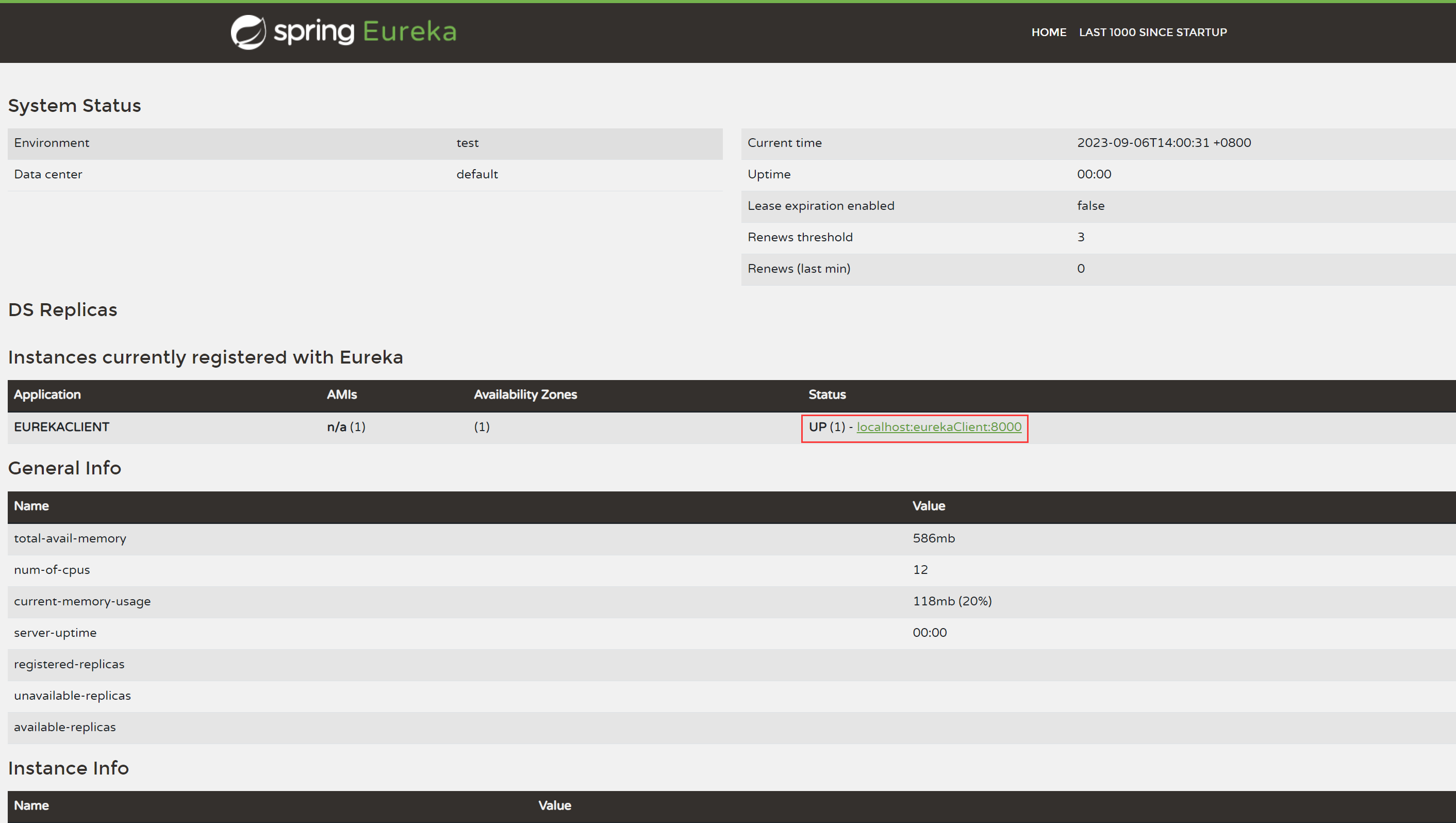Select the server-uptime row name
The width and height of the screenshot is (1456, 823).
click(55, 633)
